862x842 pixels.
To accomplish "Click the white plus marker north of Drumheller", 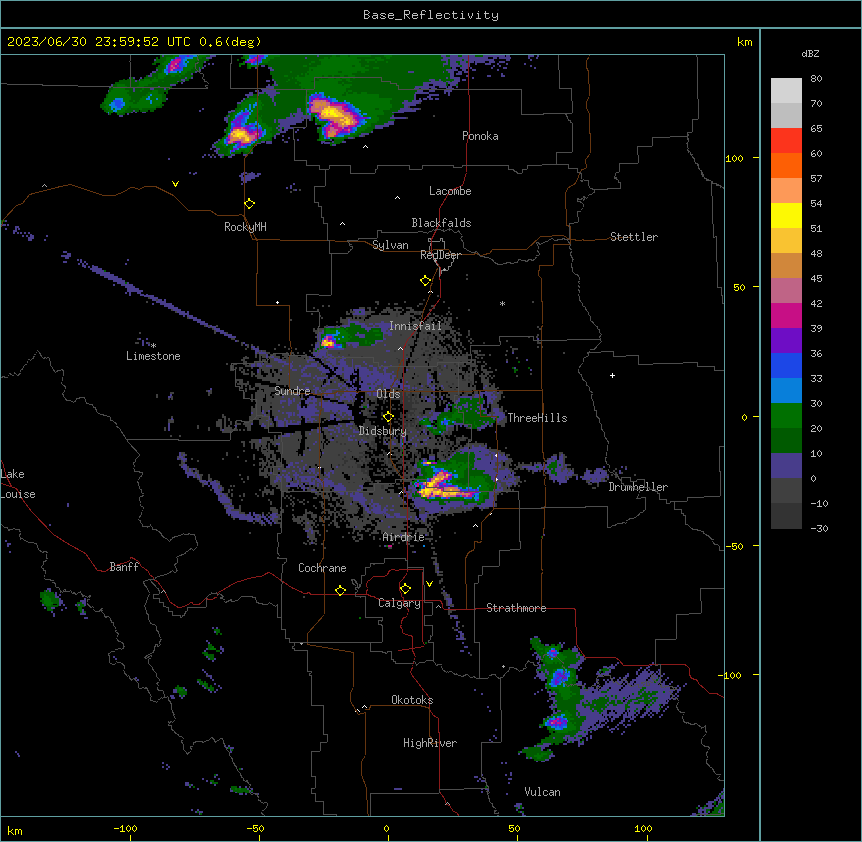I will click(x=612, y=375).
